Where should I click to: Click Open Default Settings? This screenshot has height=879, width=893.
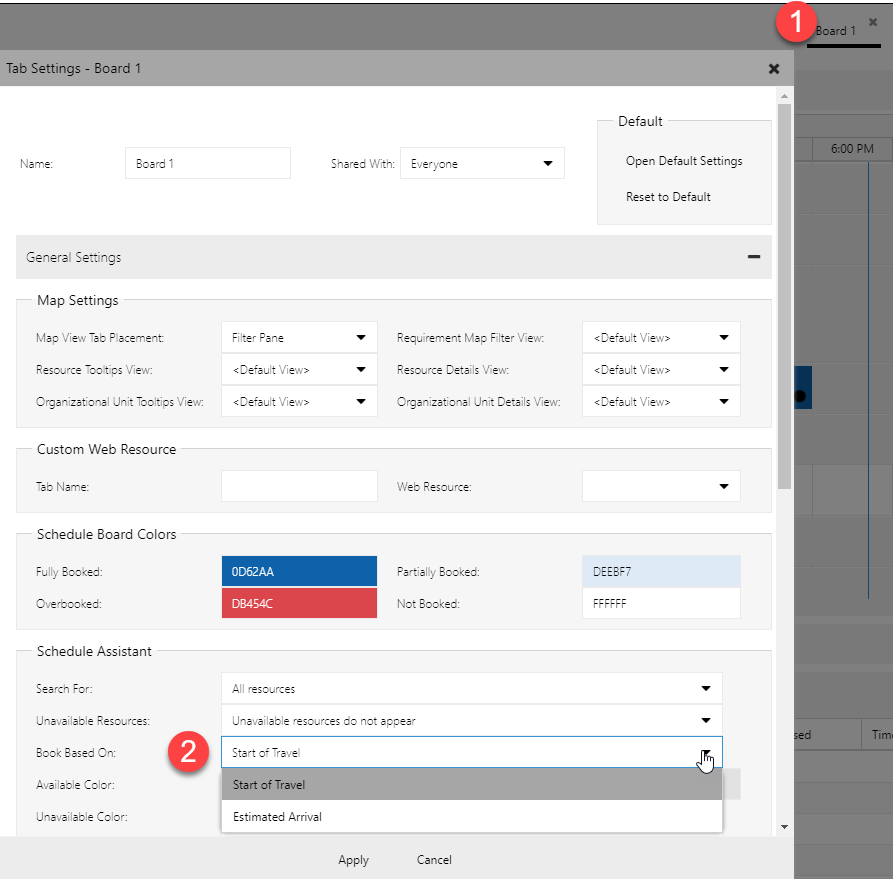point(684,161)
